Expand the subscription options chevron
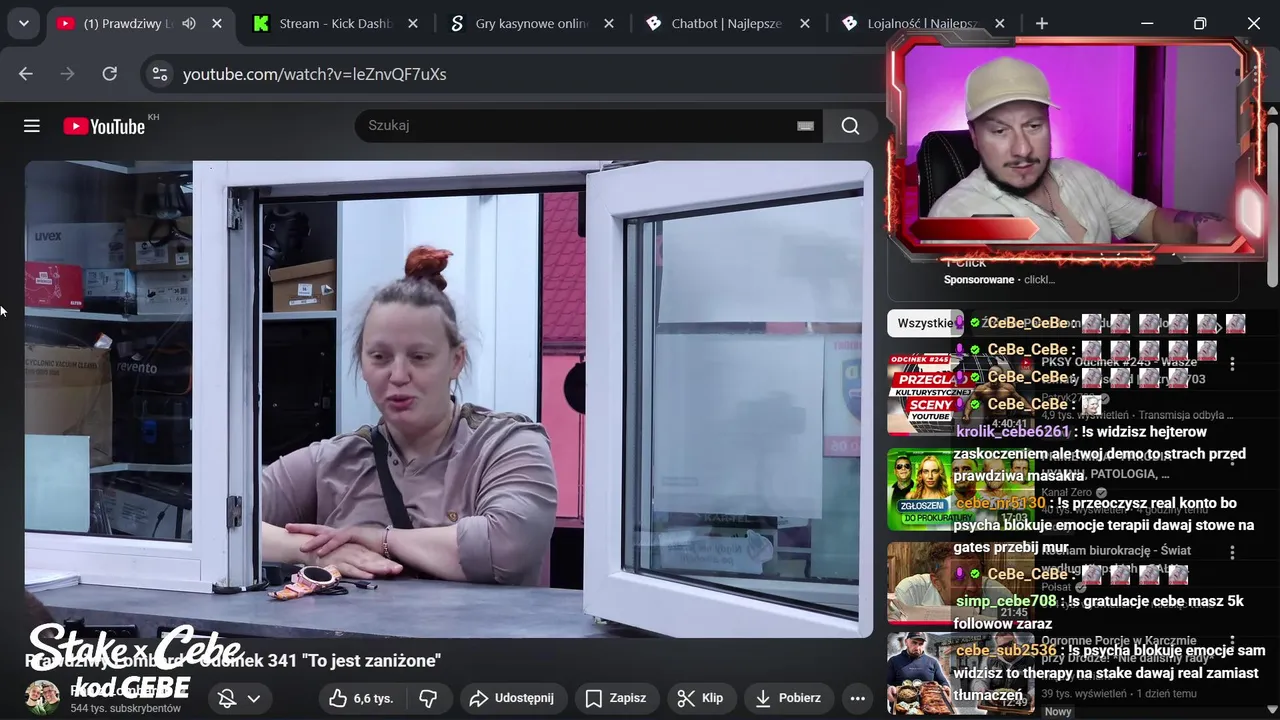 coord(254,698)
